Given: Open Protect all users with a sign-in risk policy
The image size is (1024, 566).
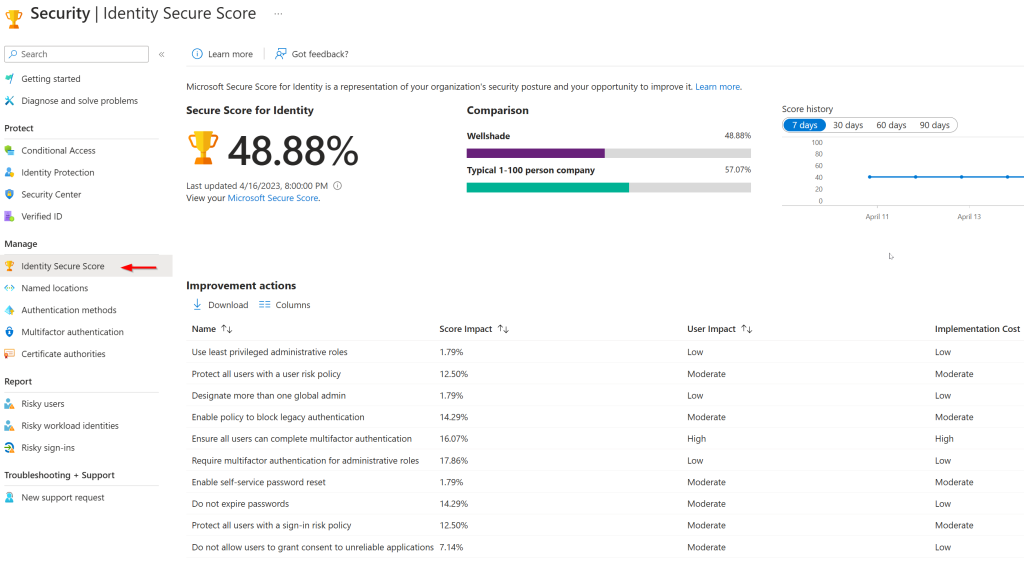Looking at the screenshot, I should click(x=271, y=526).
